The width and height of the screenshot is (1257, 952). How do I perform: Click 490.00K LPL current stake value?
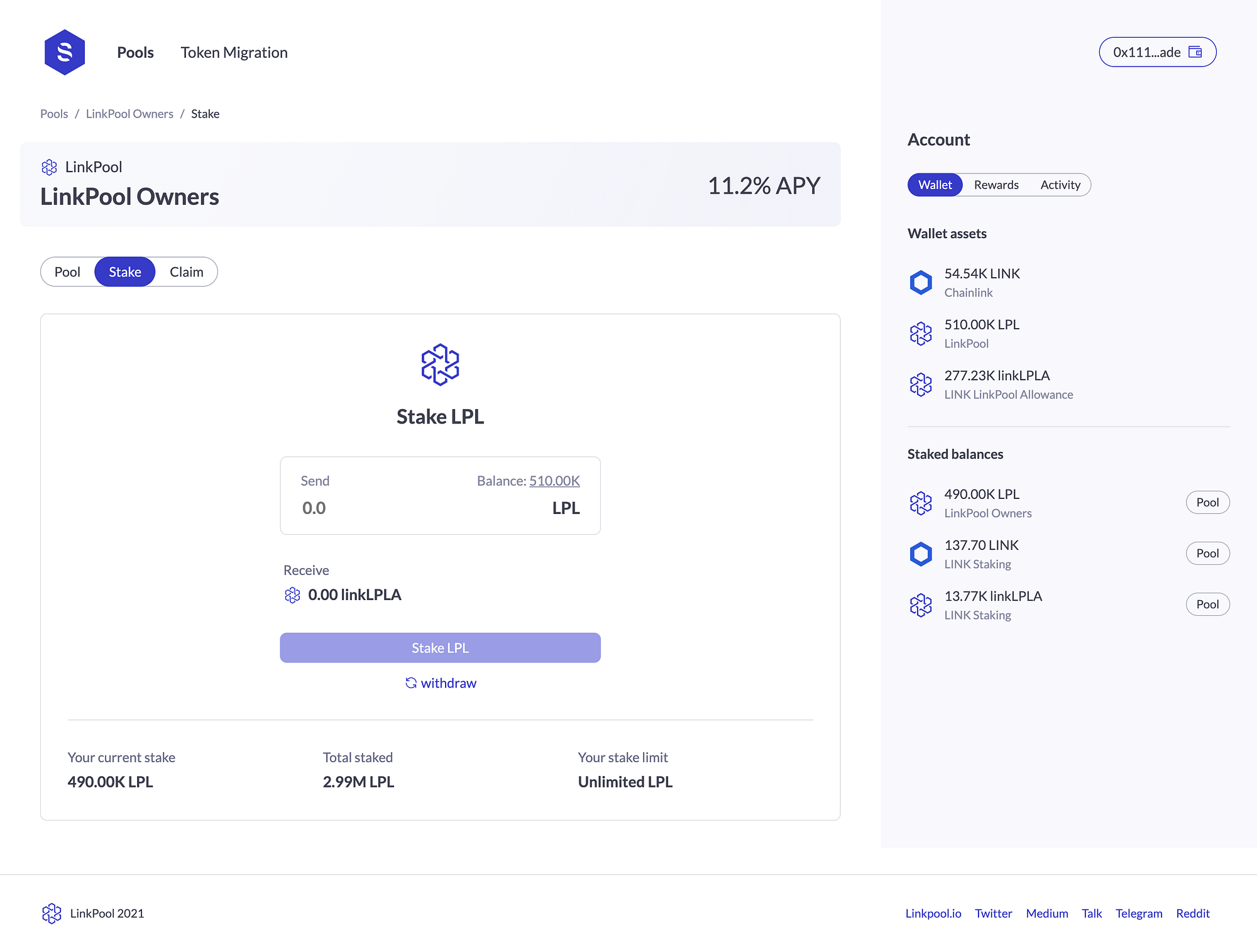(x=111, y=782)
